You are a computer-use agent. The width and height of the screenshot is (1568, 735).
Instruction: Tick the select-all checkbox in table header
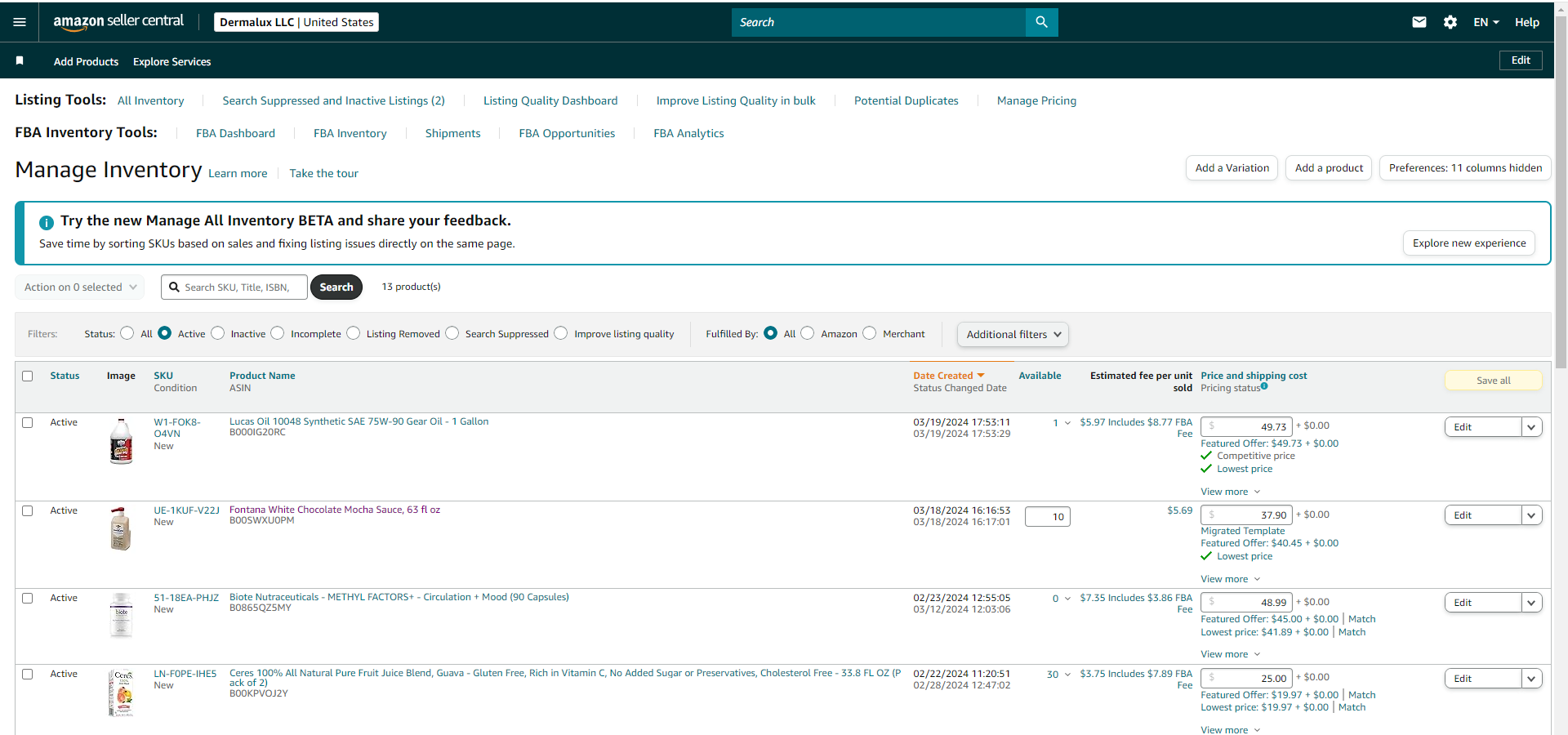point(28,376)
